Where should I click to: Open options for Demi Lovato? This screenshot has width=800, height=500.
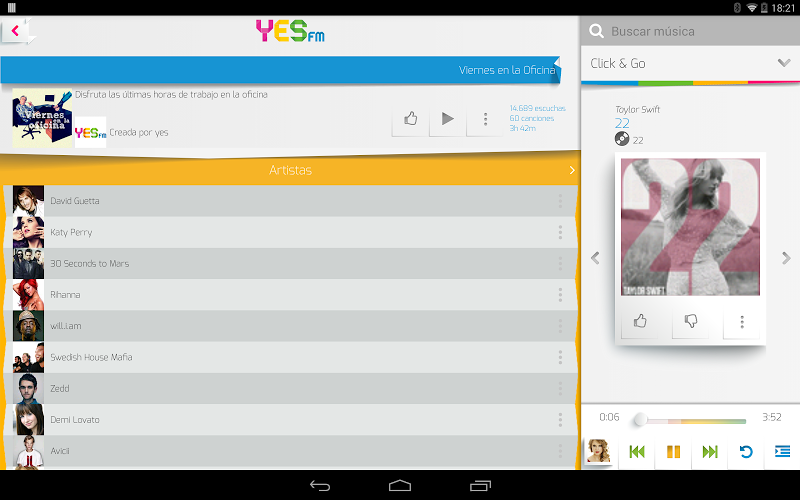coord(560,419)
